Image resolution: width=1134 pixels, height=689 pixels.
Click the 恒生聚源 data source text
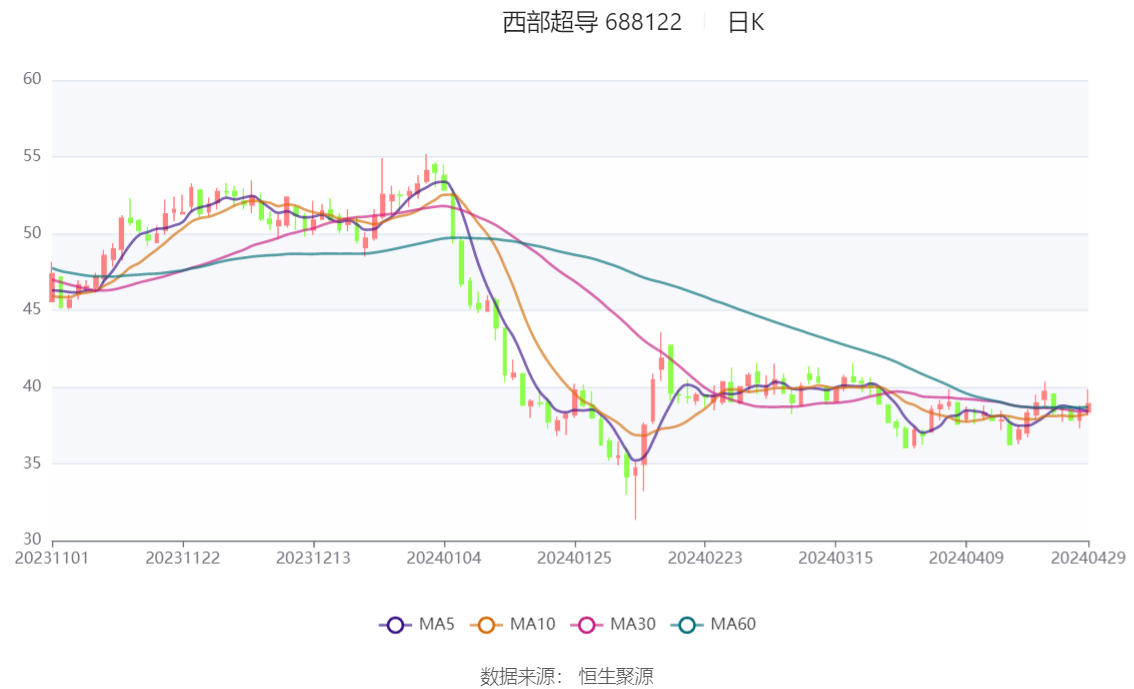(x=616, y=677)
